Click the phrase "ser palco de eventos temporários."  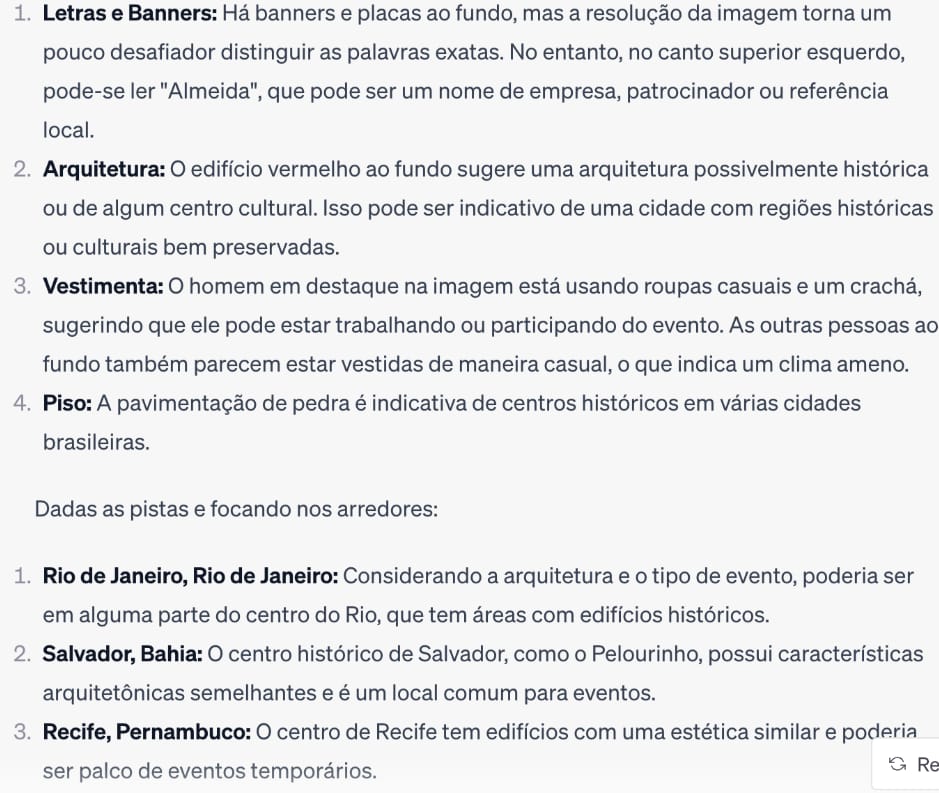(211, 771)
